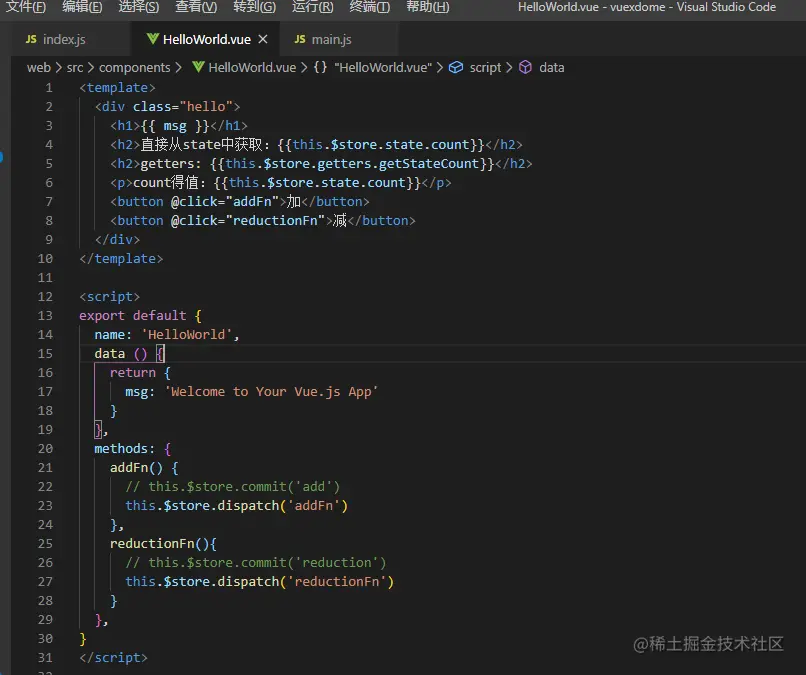
Task: Open the 运行(R) menu
Action: pyautogui.click(x=313, y=7)
